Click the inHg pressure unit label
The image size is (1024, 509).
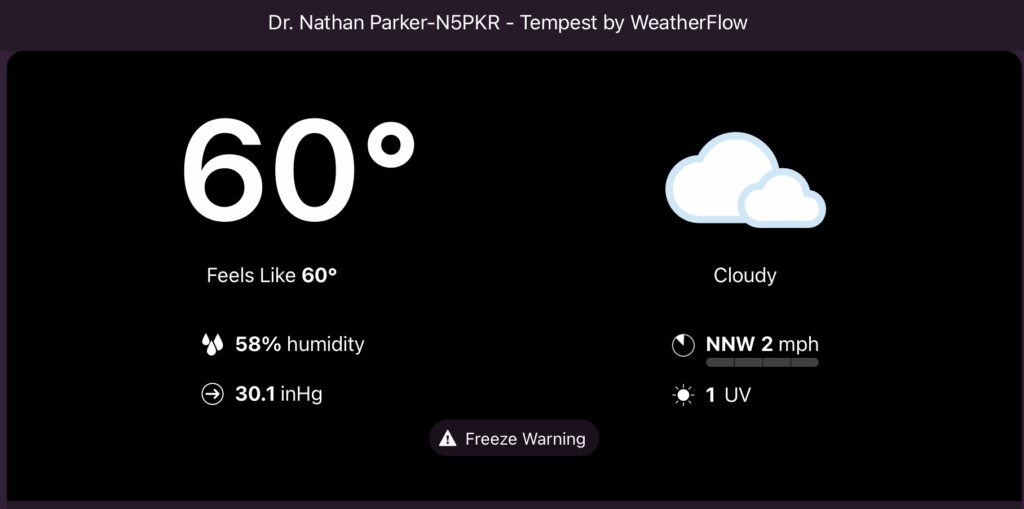301,395
